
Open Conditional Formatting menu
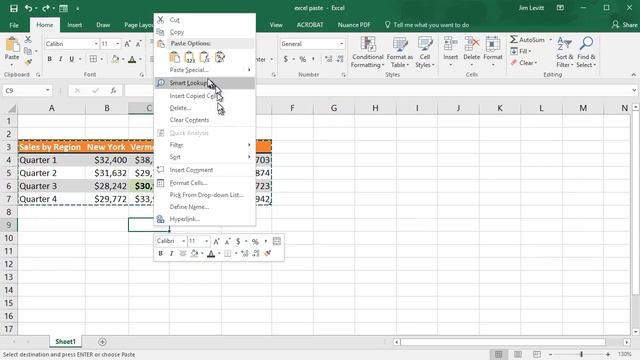coord(368,52)
